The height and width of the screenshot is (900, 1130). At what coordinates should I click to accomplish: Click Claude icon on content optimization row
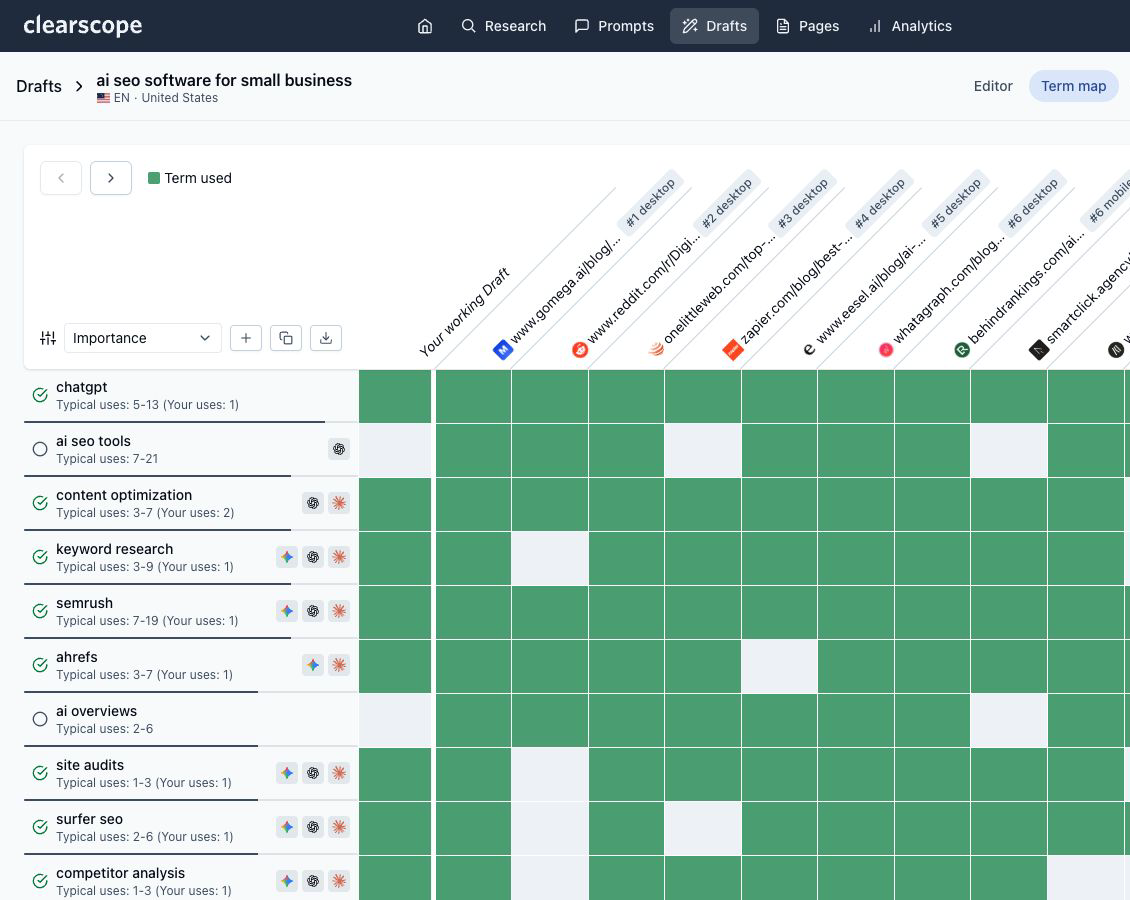[339, 503]
